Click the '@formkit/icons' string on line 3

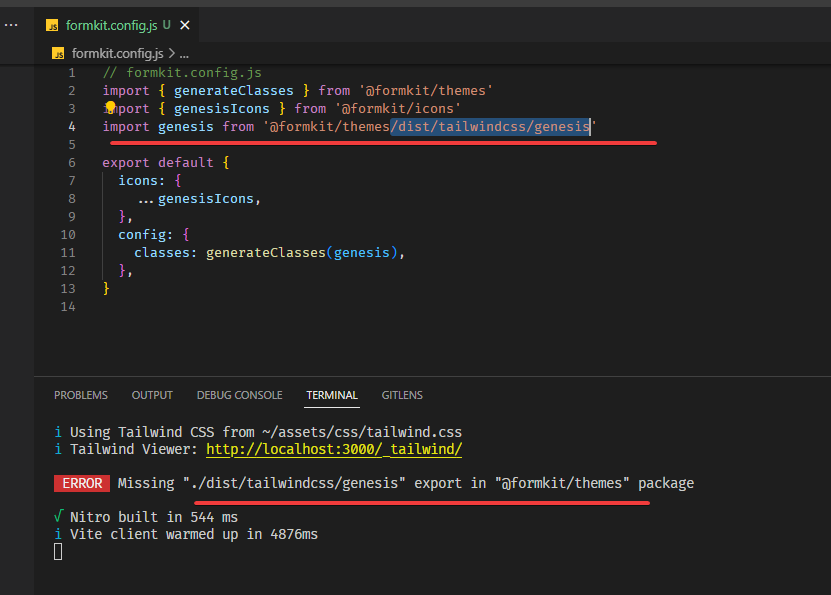(397, 109)
